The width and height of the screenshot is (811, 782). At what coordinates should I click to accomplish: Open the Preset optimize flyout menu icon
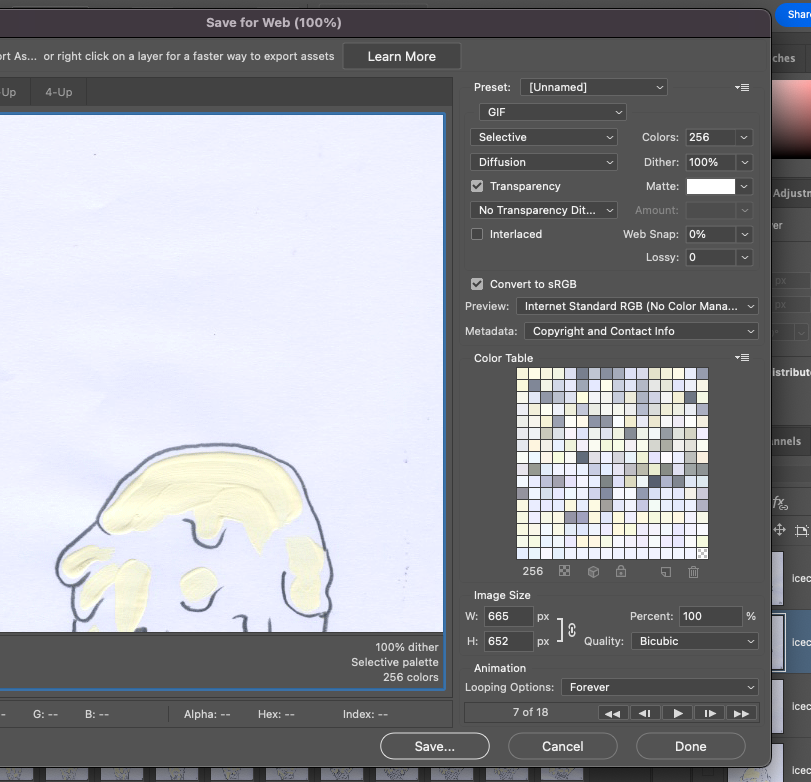click(x=742, y=88)
